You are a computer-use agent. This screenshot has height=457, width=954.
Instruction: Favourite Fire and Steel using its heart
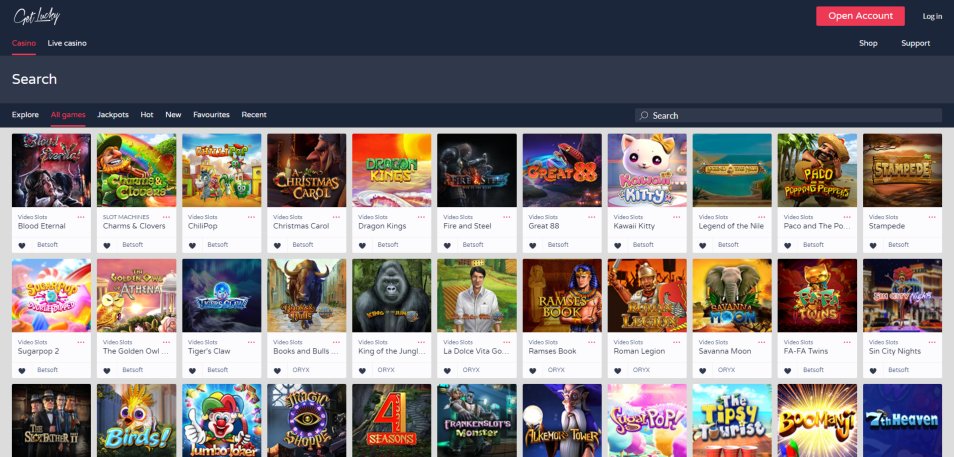448,245
